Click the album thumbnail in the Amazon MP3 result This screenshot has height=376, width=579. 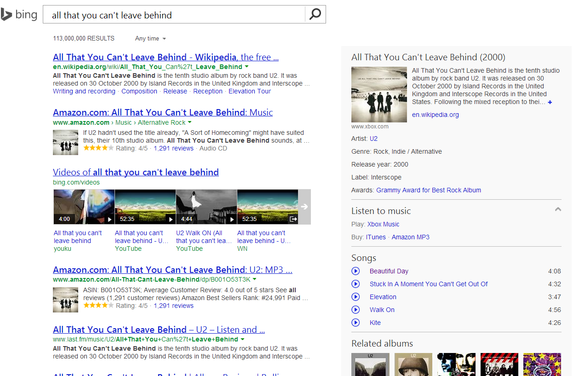click(x=65, y=300)
